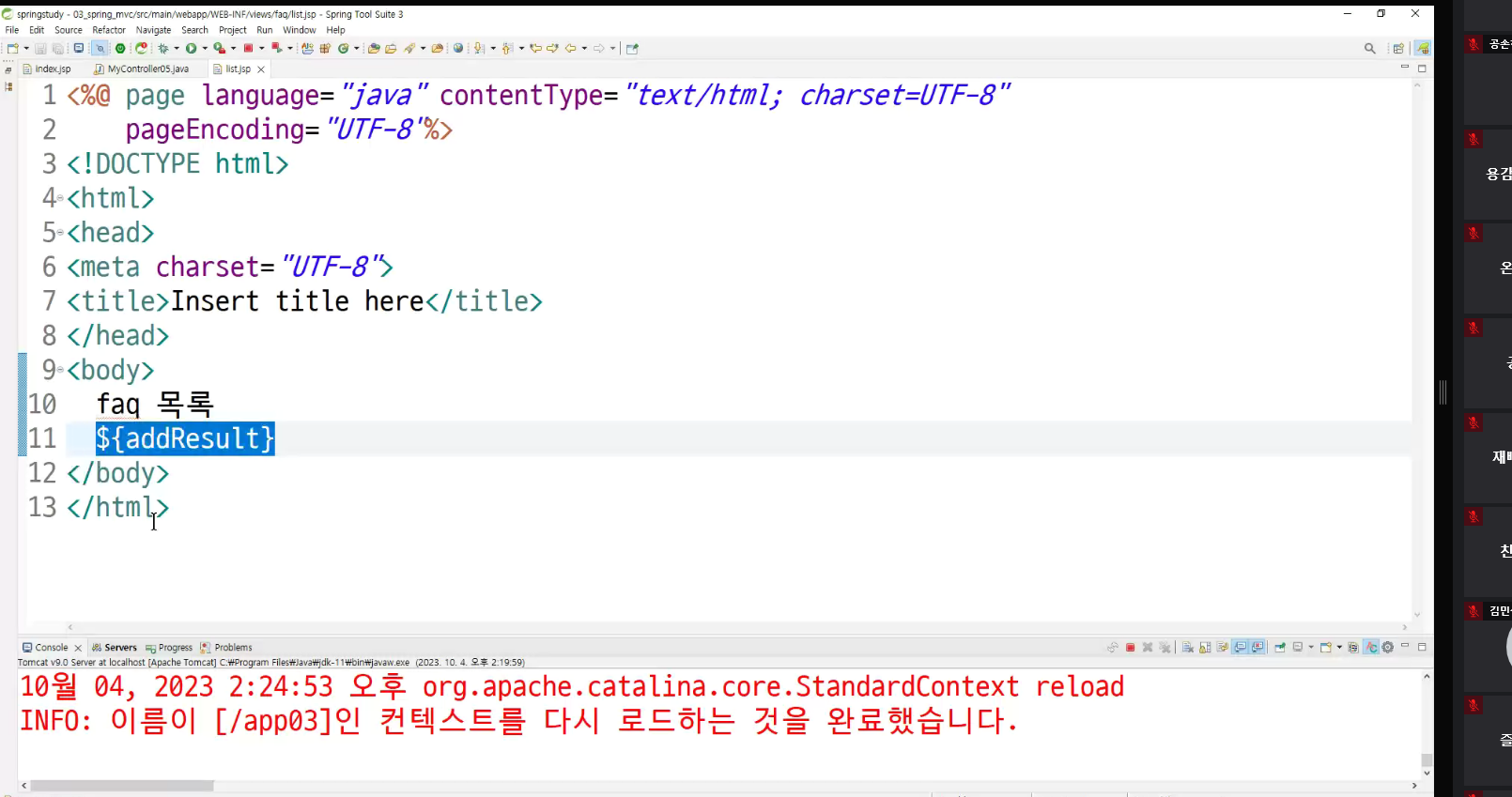The height and width of the screenshot is (797, 1512).
Task: Open the Run configurations dropdown arrow
Action: click(x=205, y=48)
